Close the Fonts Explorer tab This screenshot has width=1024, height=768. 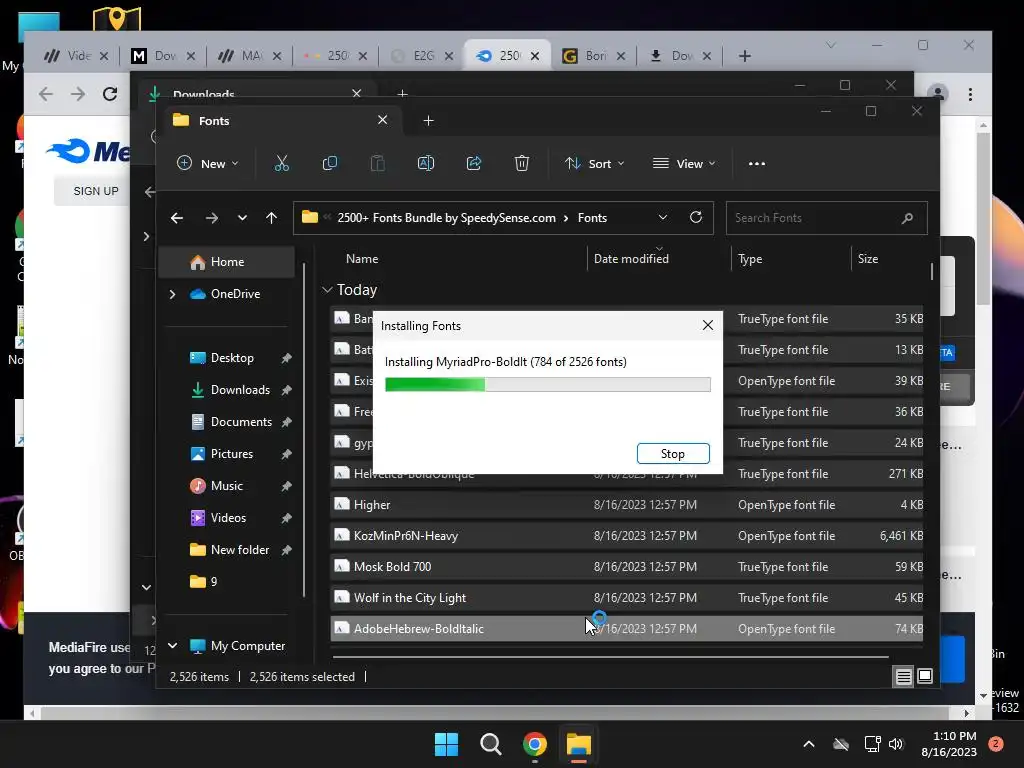point(383,120)
